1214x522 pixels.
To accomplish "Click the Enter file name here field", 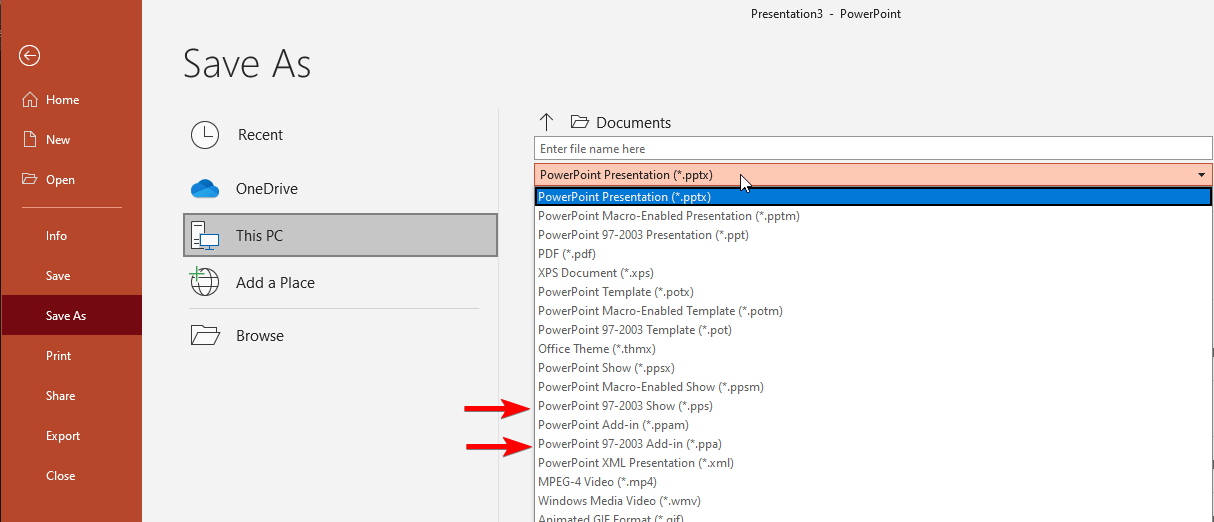I will pos(873,149).
